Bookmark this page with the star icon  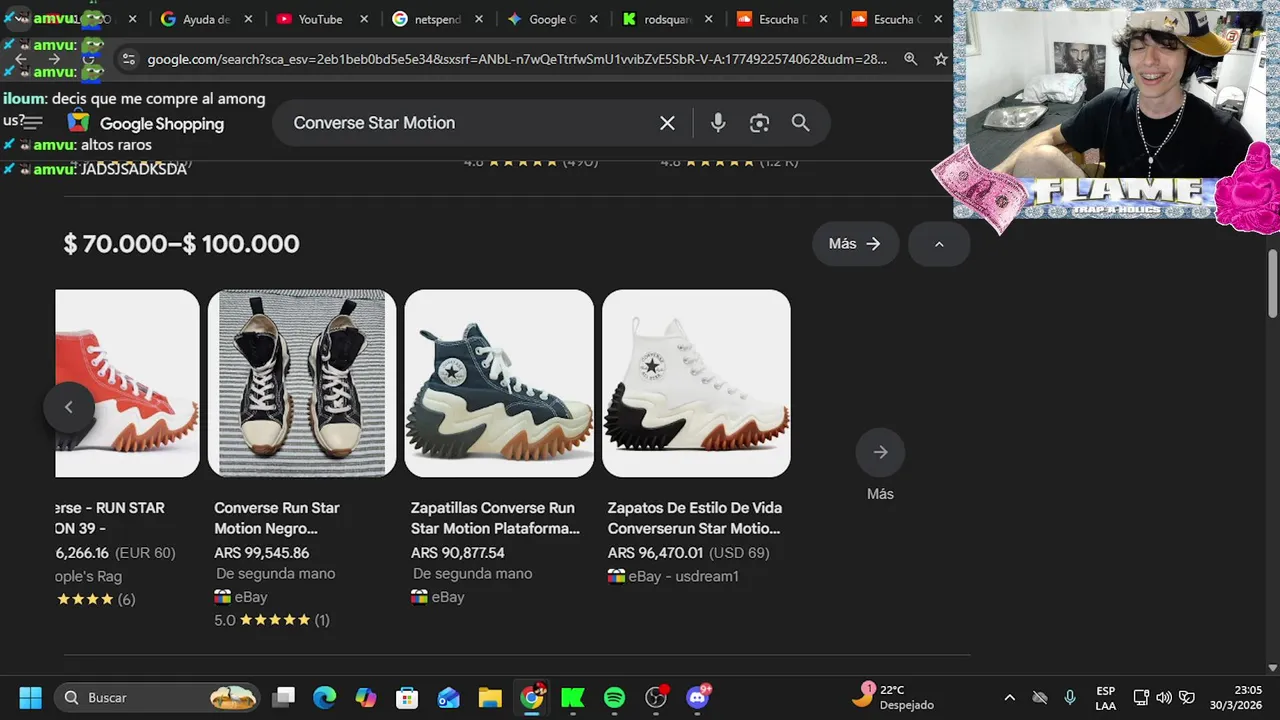coord(940,59)
